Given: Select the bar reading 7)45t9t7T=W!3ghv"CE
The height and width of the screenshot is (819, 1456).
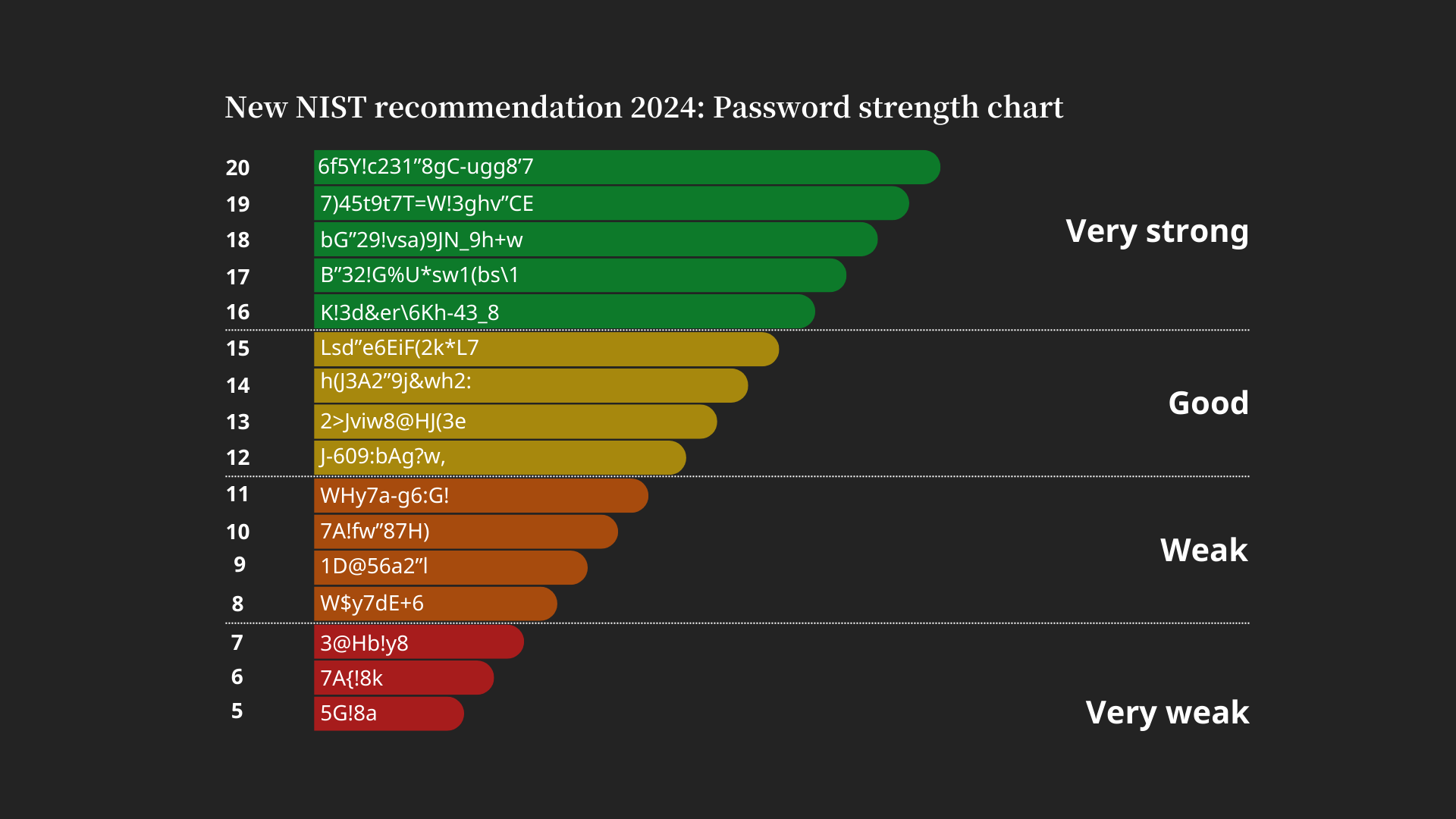Looking at the screenshot, I should click(611, 203).
